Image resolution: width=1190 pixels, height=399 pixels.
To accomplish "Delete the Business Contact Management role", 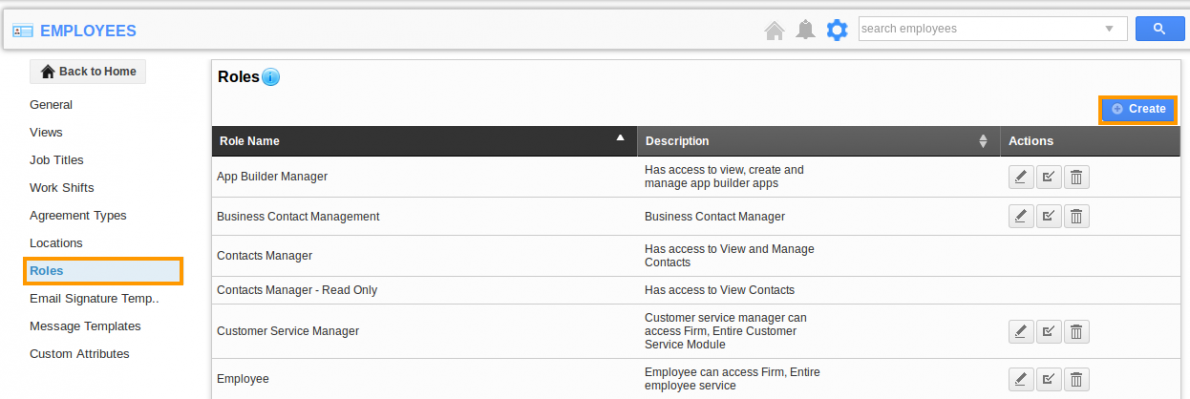I will (x=1076, y=216).
